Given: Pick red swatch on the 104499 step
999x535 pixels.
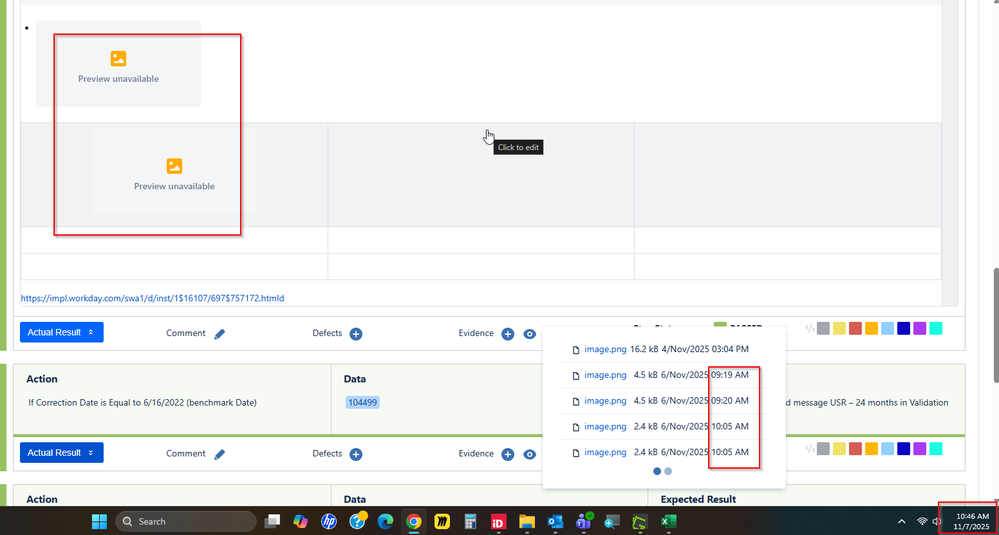Looking at the screenshot, I should tap(855, 449).
